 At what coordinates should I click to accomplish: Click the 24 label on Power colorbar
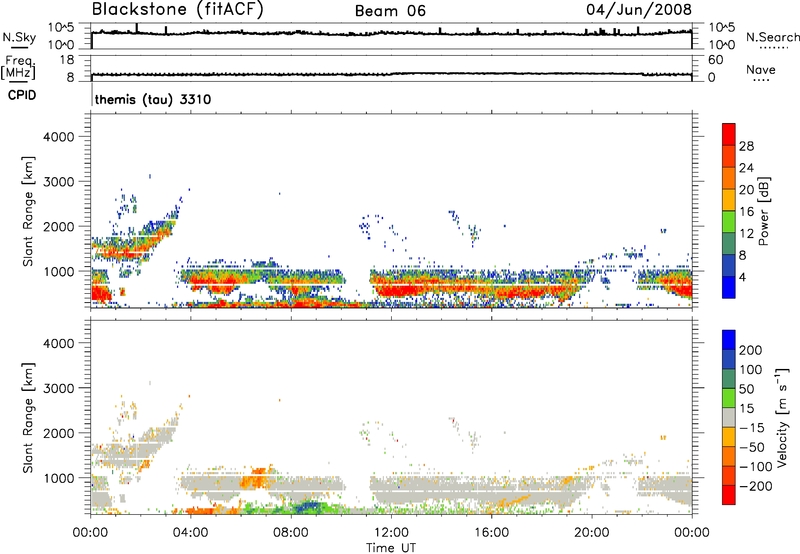click(746, 168)
